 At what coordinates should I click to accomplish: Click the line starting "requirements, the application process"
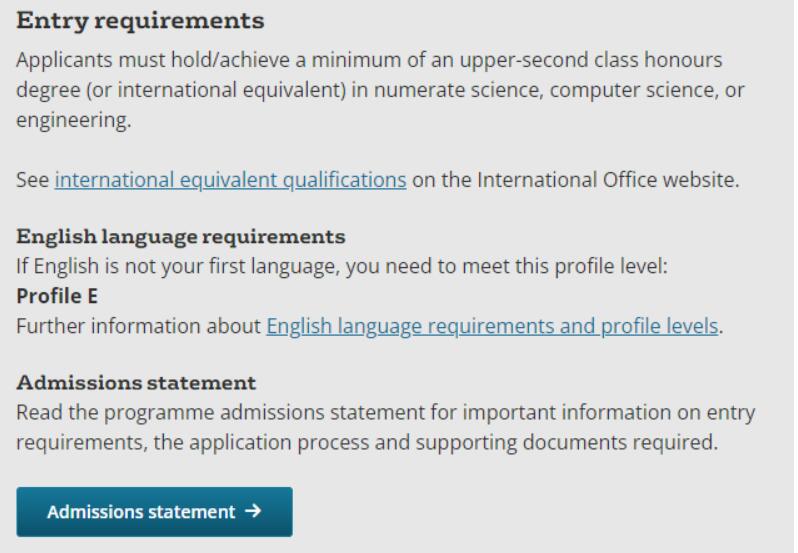pos(367,443)
